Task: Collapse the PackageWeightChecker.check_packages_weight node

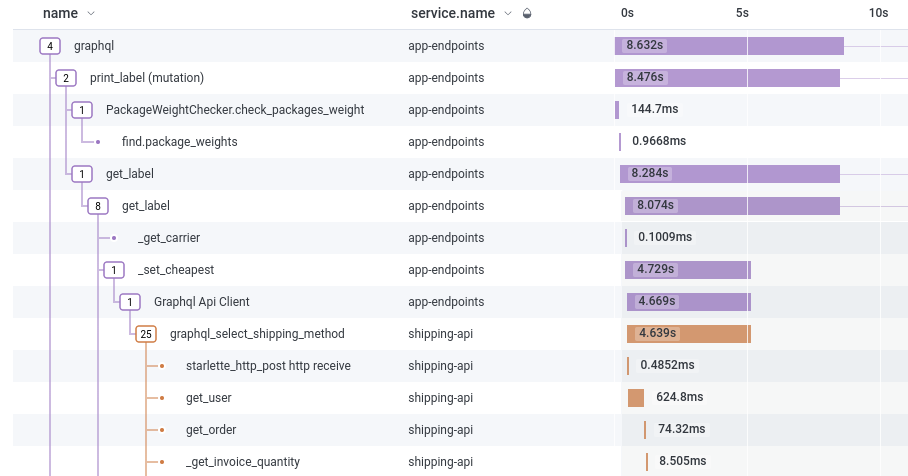Action: click(82, 109)
